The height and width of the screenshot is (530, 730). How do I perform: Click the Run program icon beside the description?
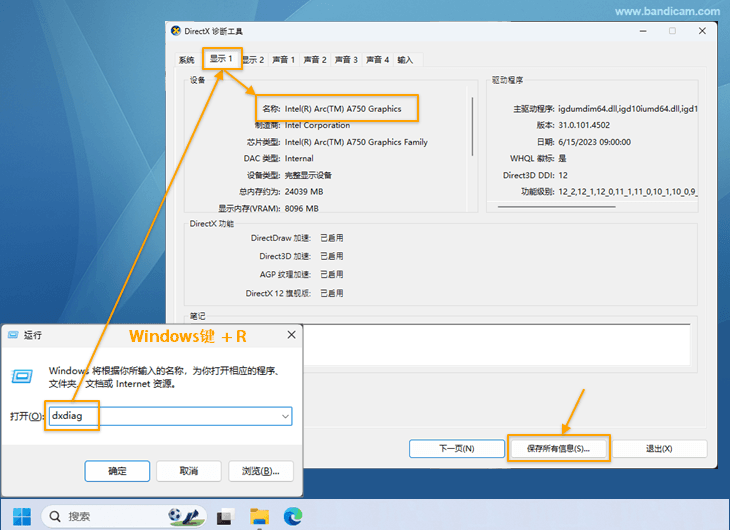click(x=22, y=376)
